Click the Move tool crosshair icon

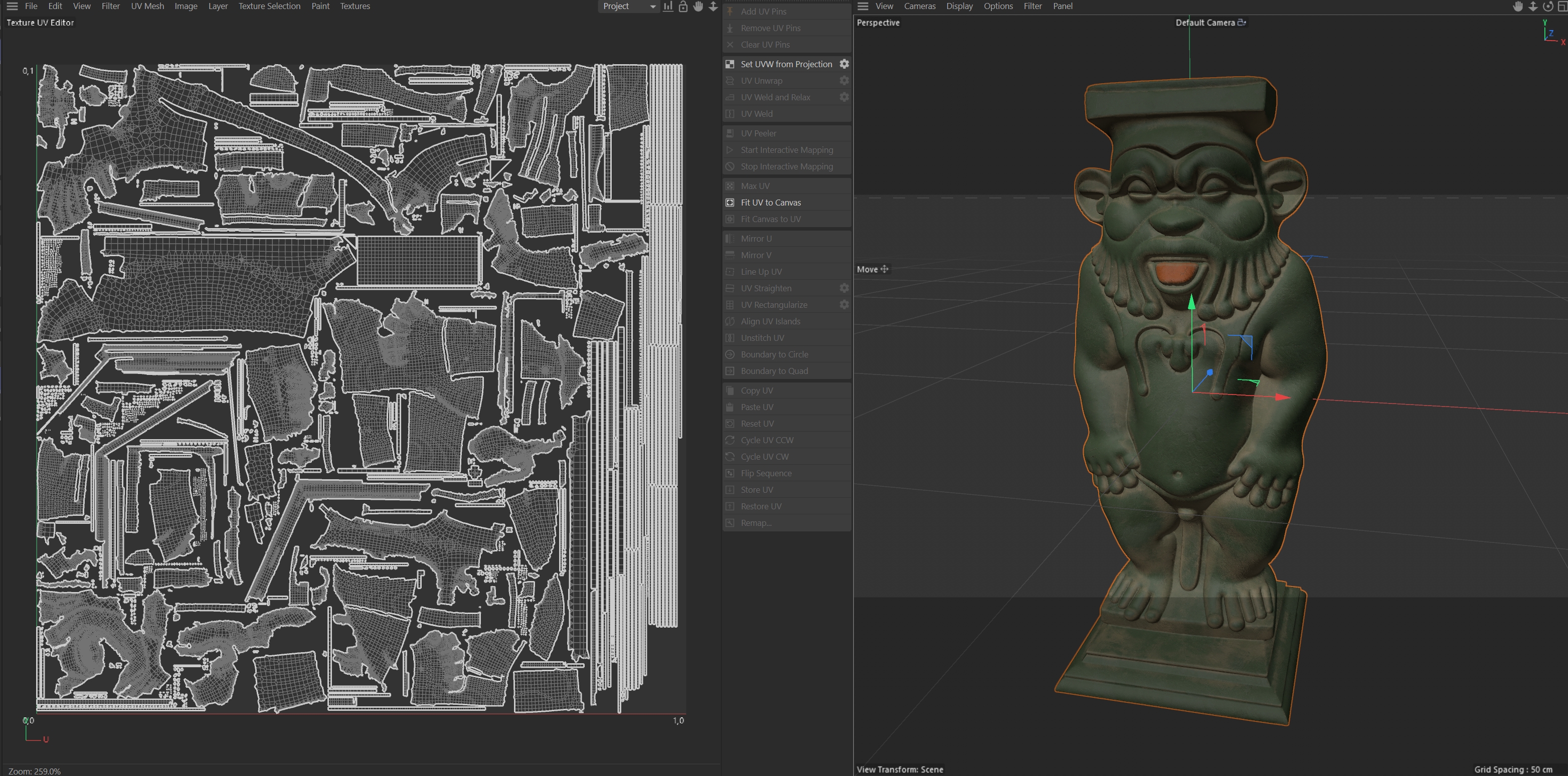(885, 269)
